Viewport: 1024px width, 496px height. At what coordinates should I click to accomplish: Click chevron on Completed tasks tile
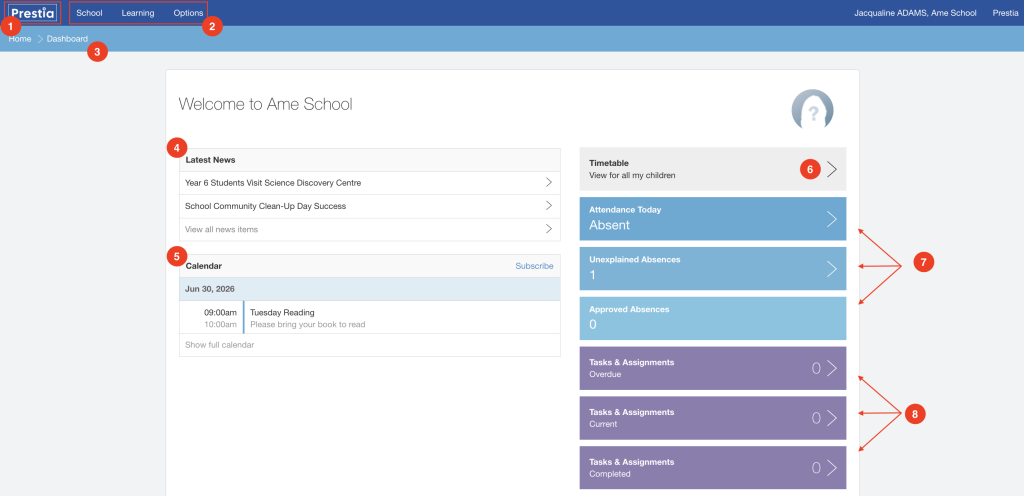pyautogui.click(x=831, y=468)
